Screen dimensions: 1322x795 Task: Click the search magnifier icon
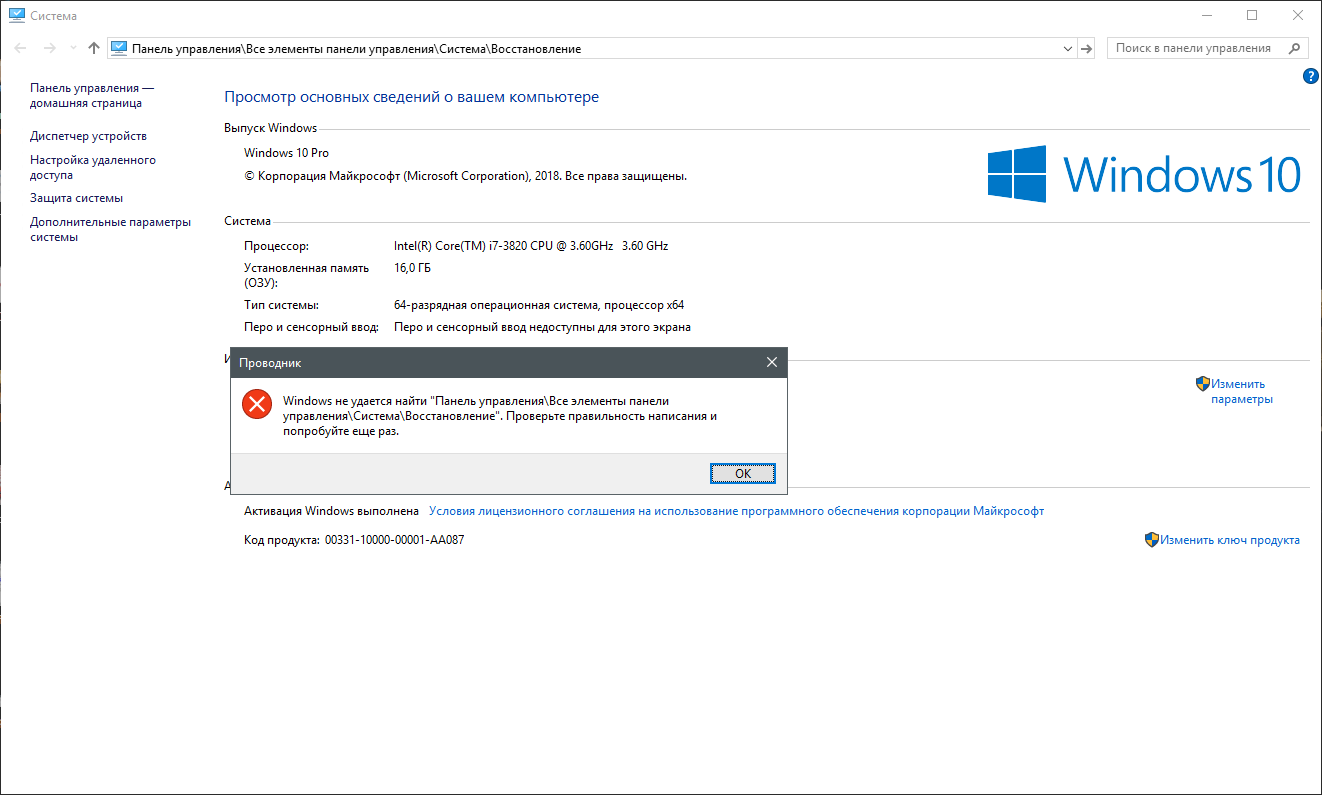point(1296,48)
